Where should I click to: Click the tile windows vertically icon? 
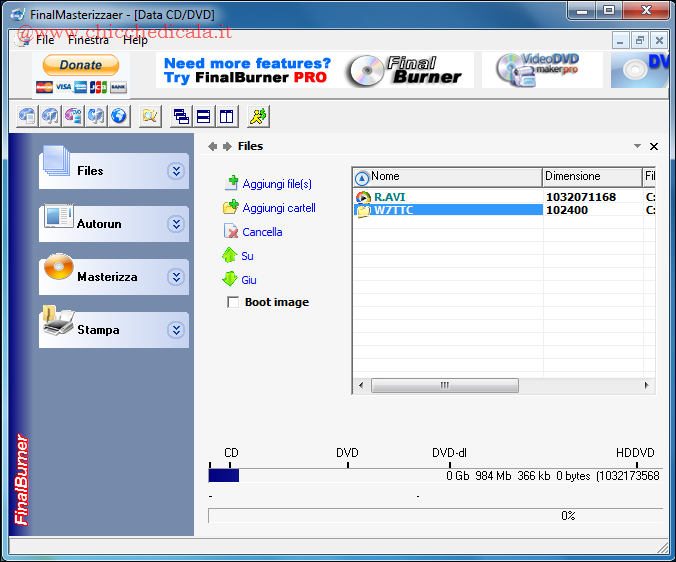tap(226, 117)
